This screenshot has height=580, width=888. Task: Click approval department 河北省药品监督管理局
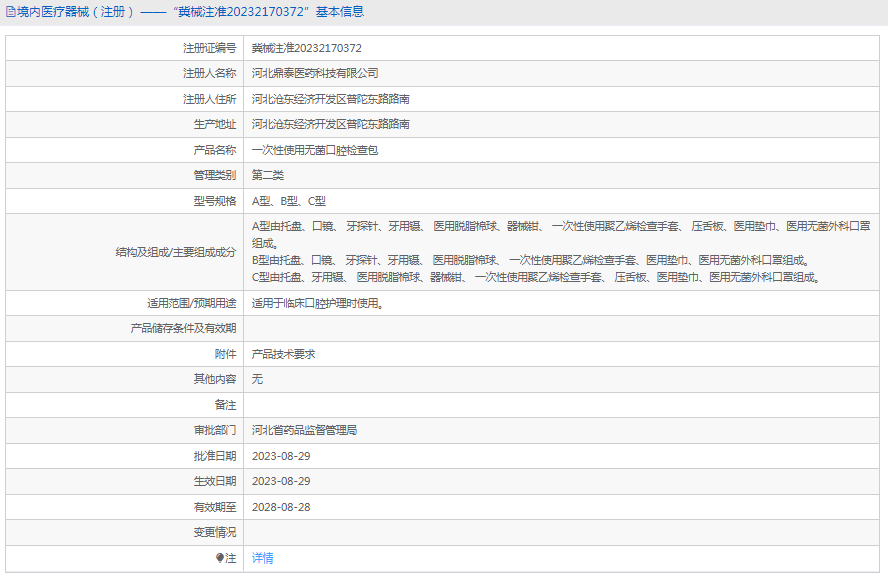point(304,430)
